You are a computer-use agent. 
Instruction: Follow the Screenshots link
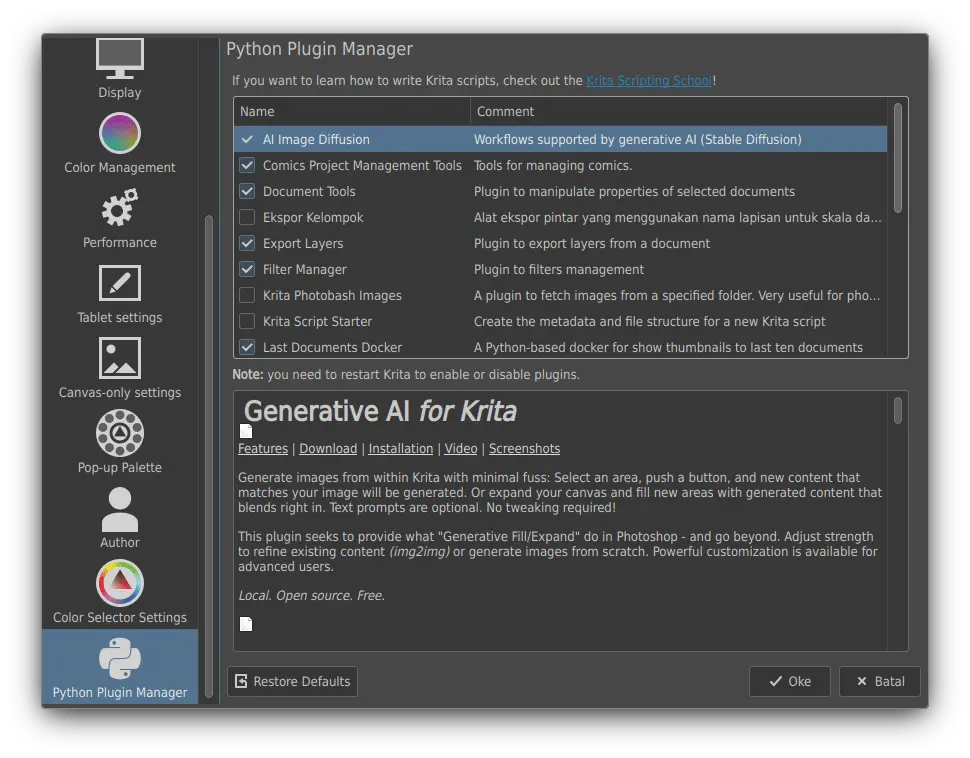[524, 449]
